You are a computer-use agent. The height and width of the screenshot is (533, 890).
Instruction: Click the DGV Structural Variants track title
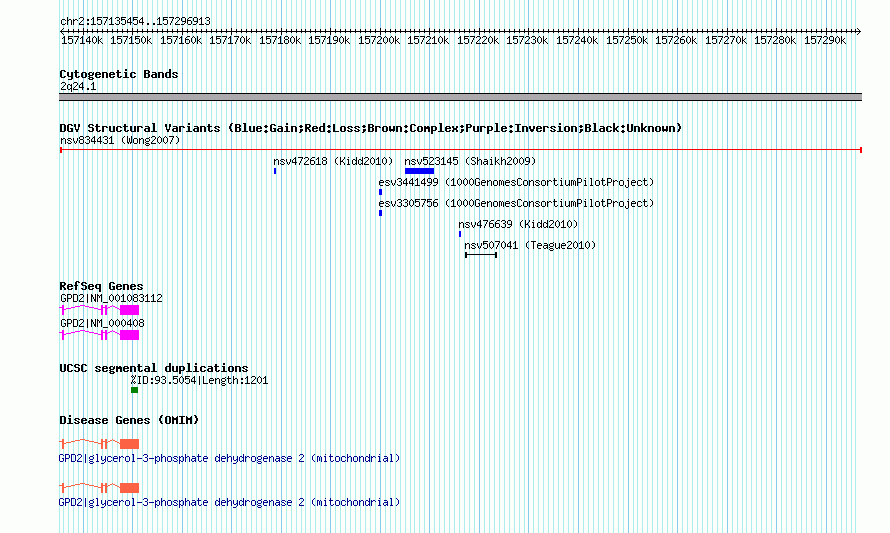(x=371, y=128)
